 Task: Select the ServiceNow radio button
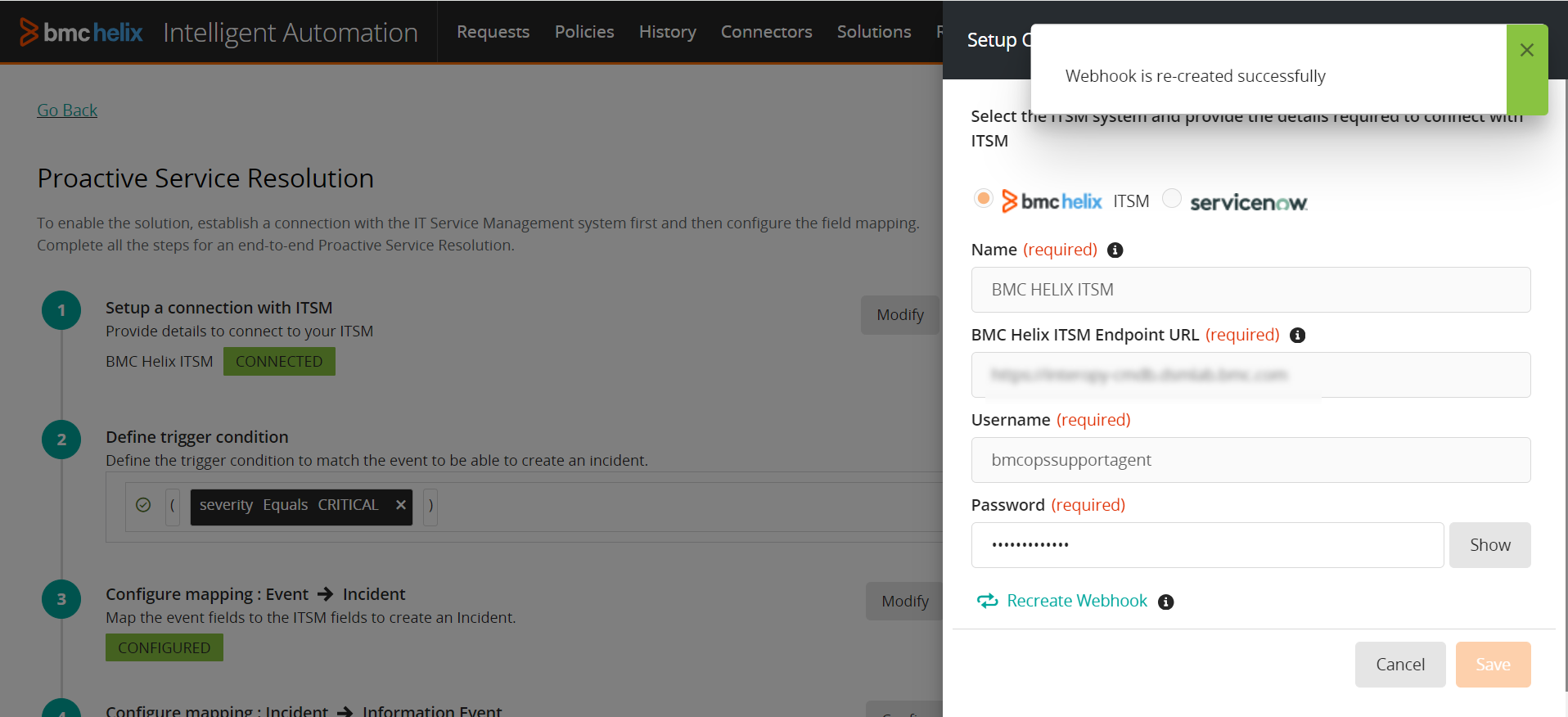(1172, 198)
